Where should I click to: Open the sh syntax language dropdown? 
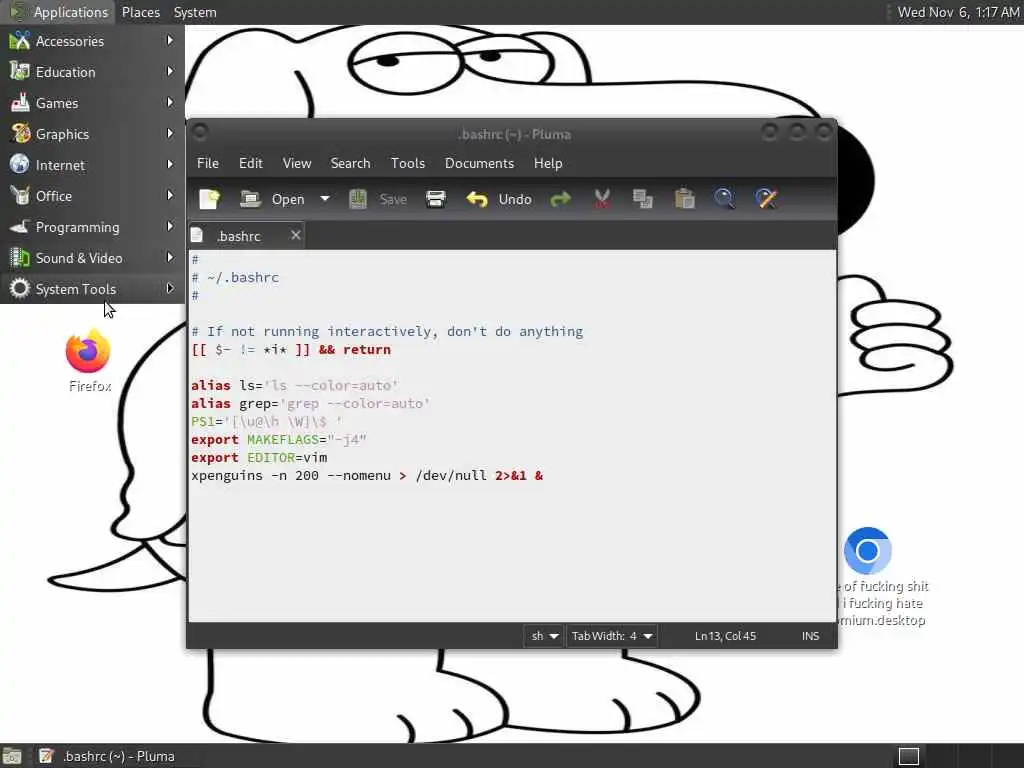(543, 636)
